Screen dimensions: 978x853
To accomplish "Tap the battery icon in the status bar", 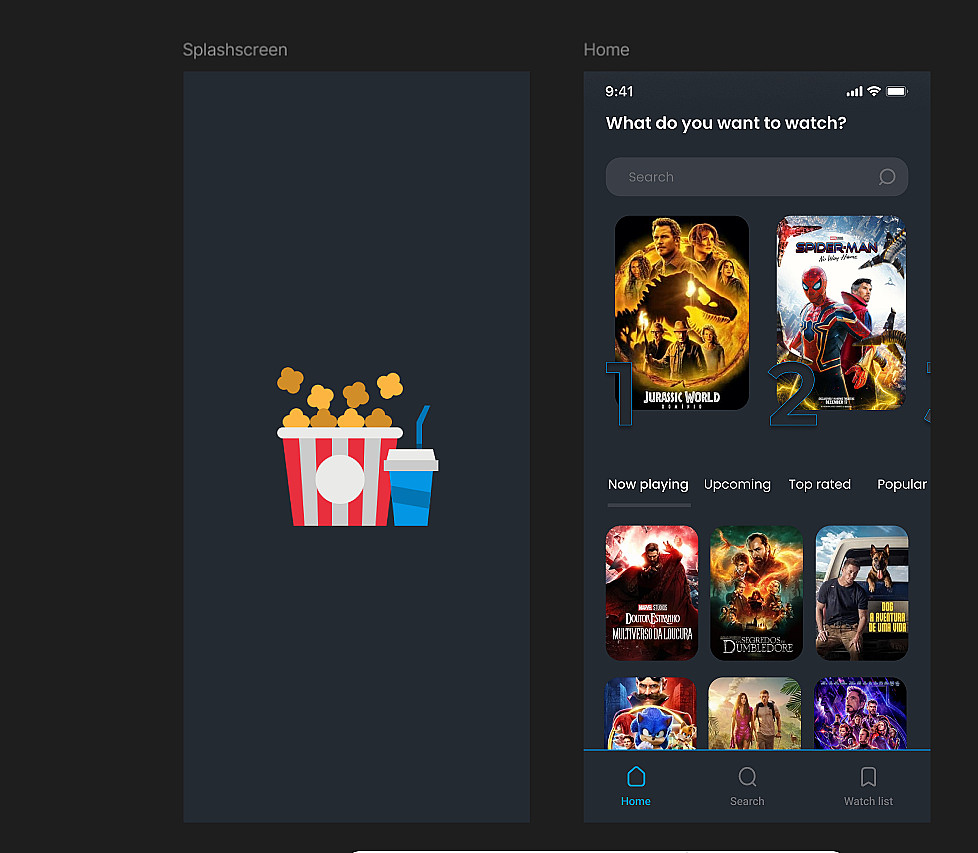I will coord(897,92).
